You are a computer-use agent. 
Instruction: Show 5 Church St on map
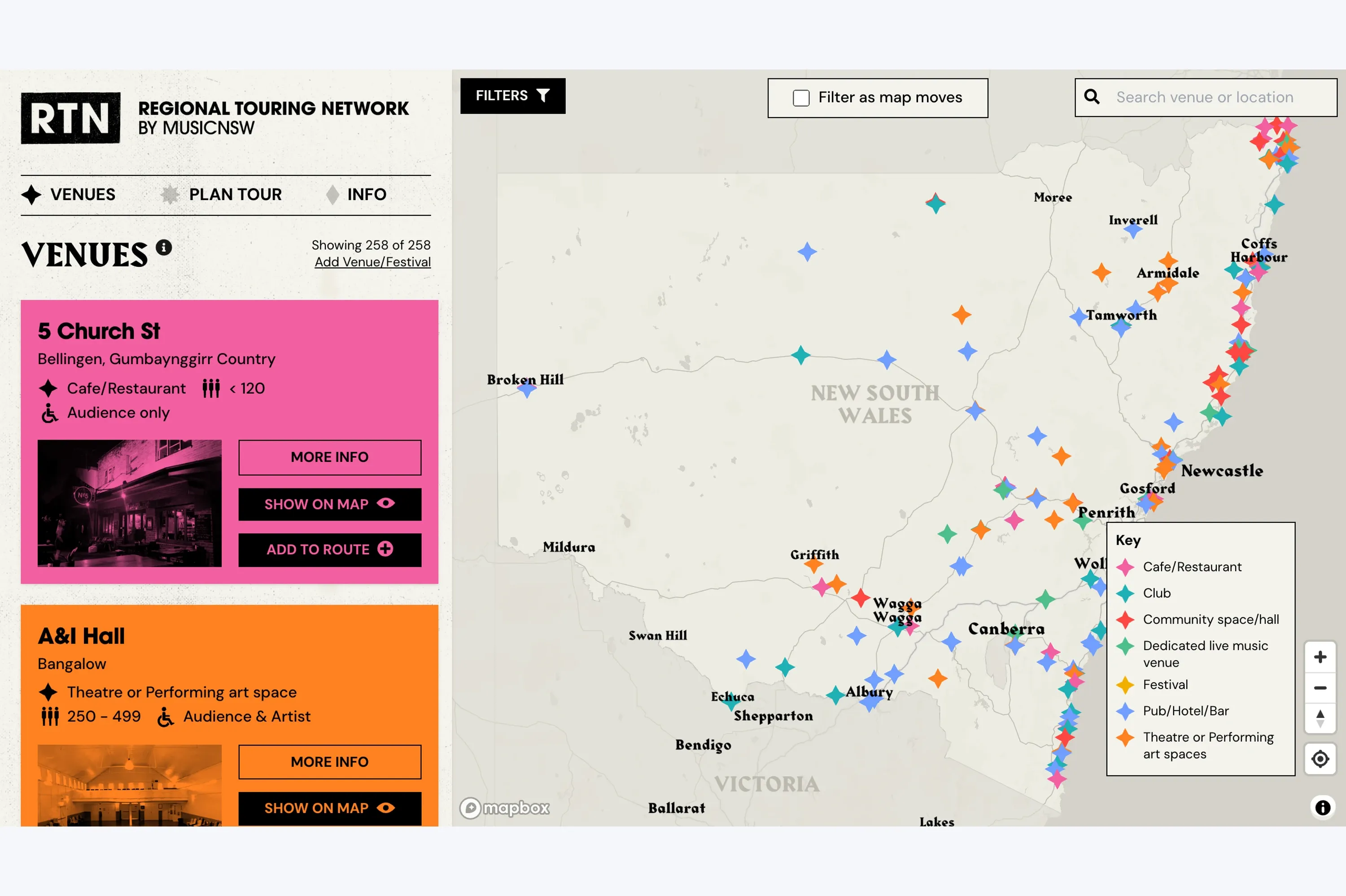point(330,505)
